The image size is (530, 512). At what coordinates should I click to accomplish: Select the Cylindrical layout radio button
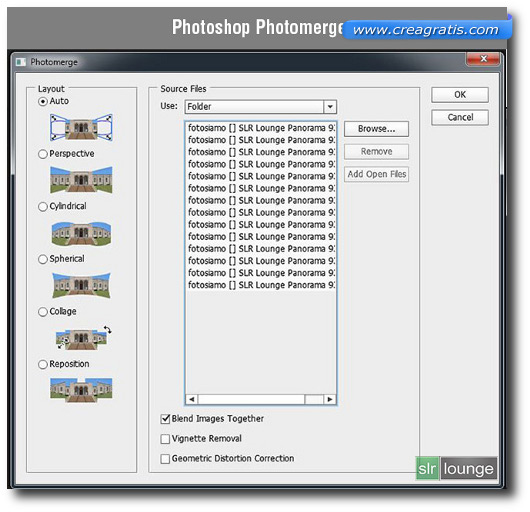[x=43, y=206]
